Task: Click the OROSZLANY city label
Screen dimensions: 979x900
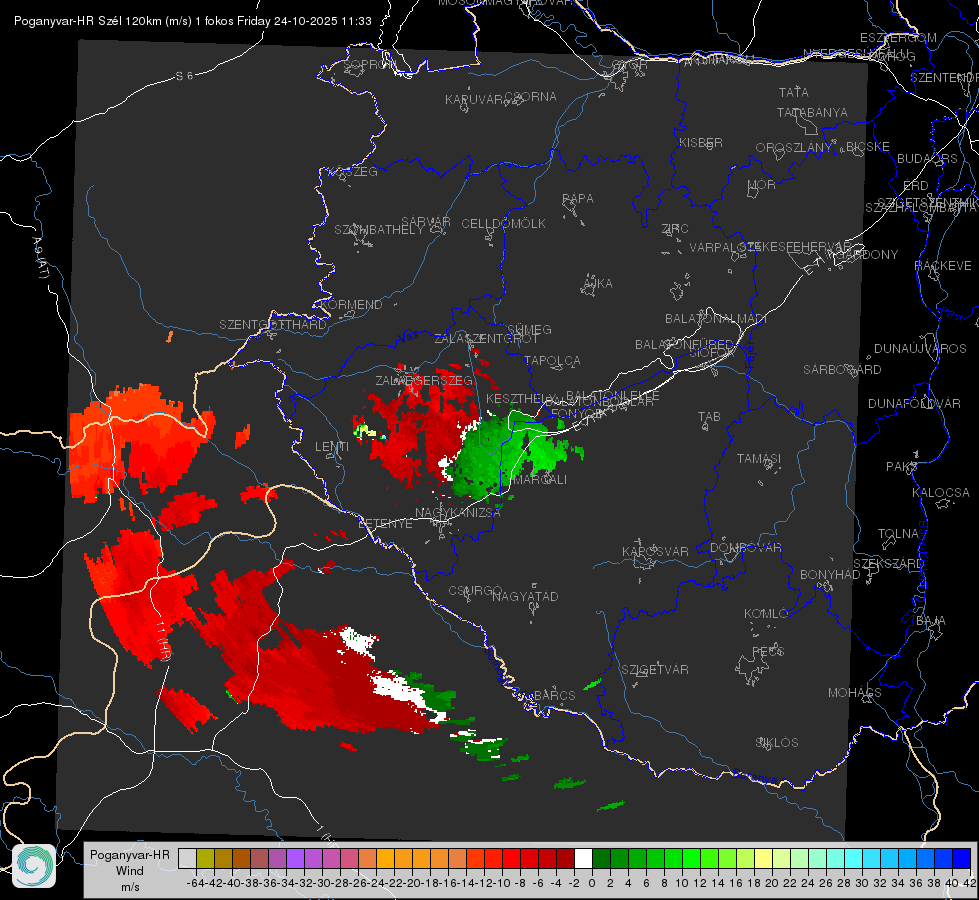Action: pos(794,147)
